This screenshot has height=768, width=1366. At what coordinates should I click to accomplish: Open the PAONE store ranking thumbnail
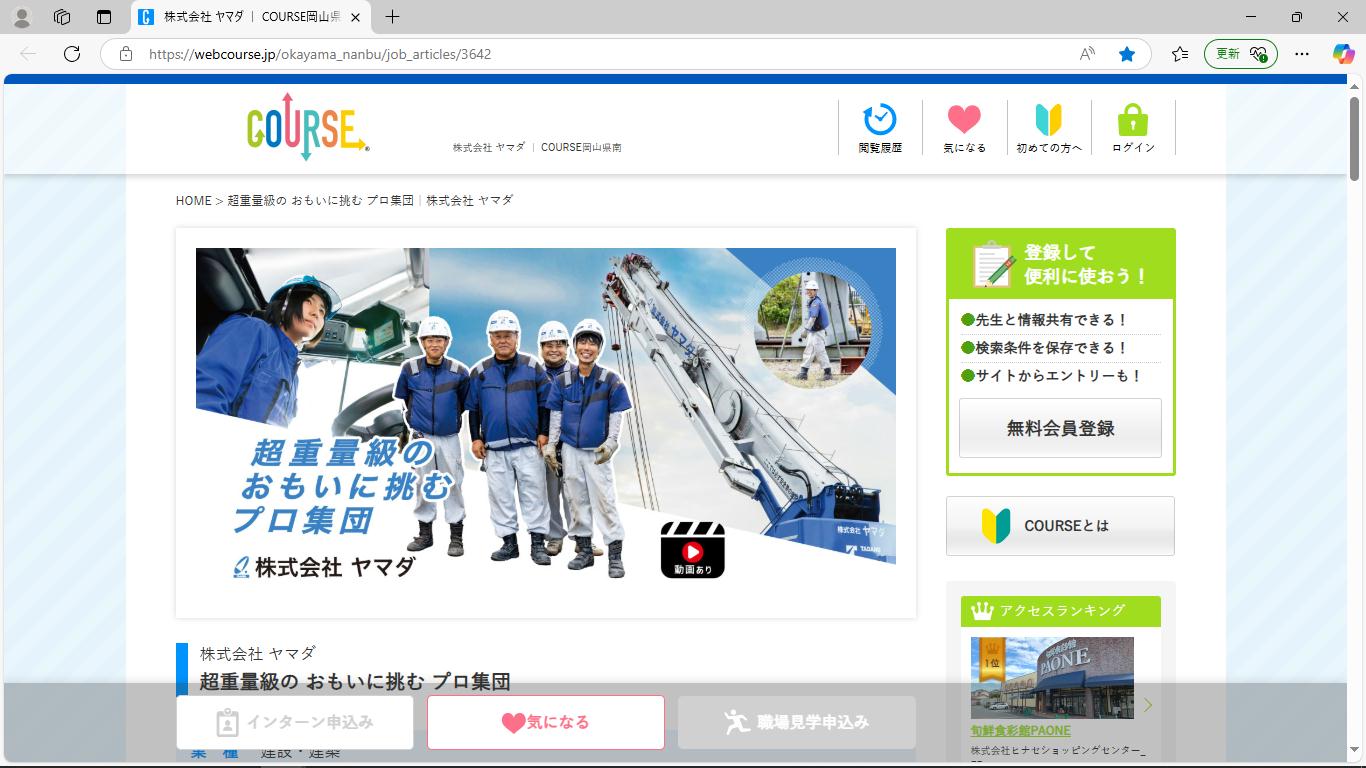1052,678
